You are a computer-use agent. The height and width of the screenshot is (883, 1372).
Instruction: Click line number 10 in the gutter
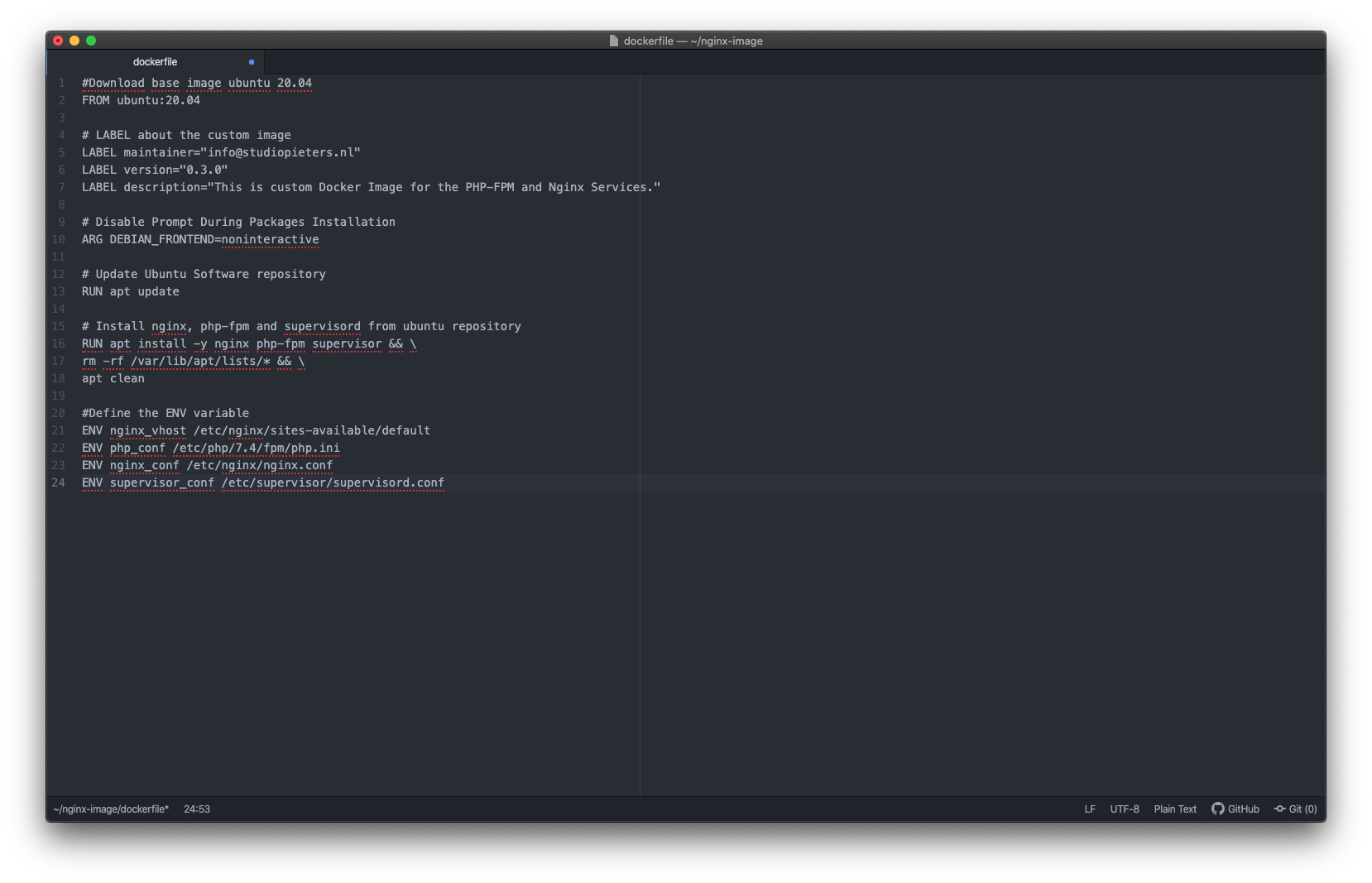pyautogui.click(x=58, y=239)
